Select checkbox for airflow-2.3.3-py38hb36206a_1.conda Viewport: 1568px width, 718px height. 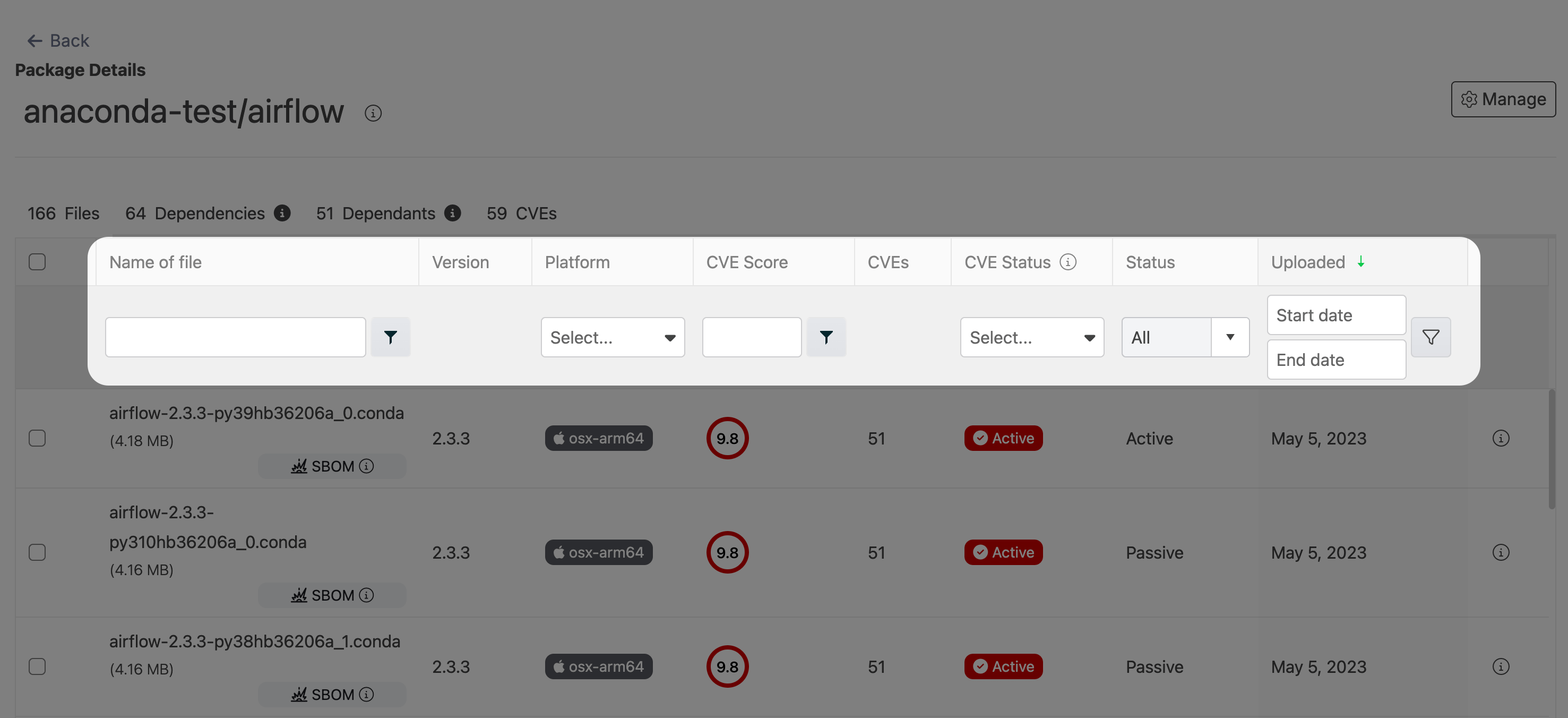[x=37, y=666]
